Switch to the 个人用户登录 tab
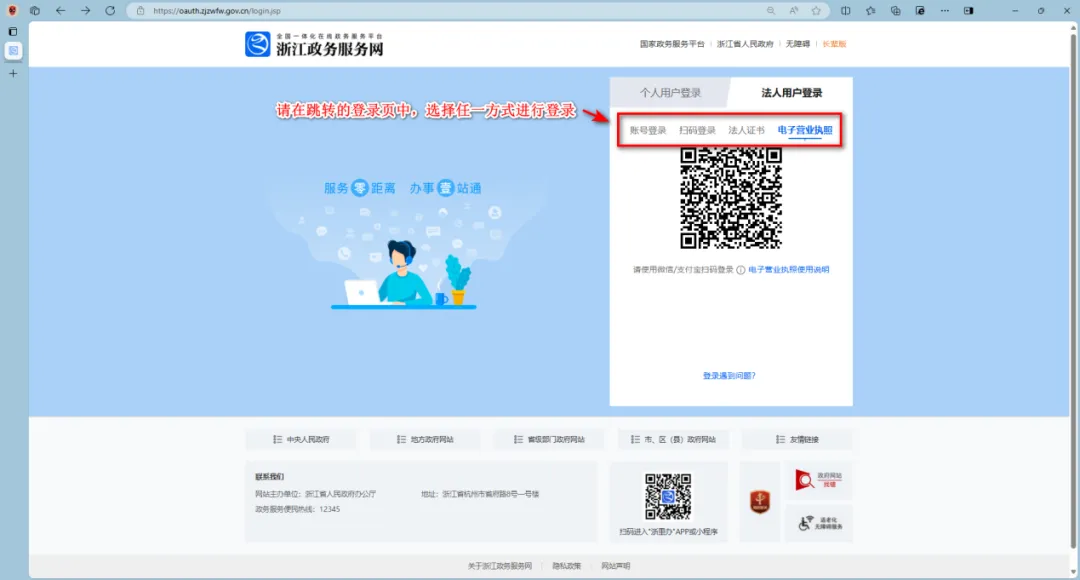The image size is (1080, 580). [x=670, y=93]
